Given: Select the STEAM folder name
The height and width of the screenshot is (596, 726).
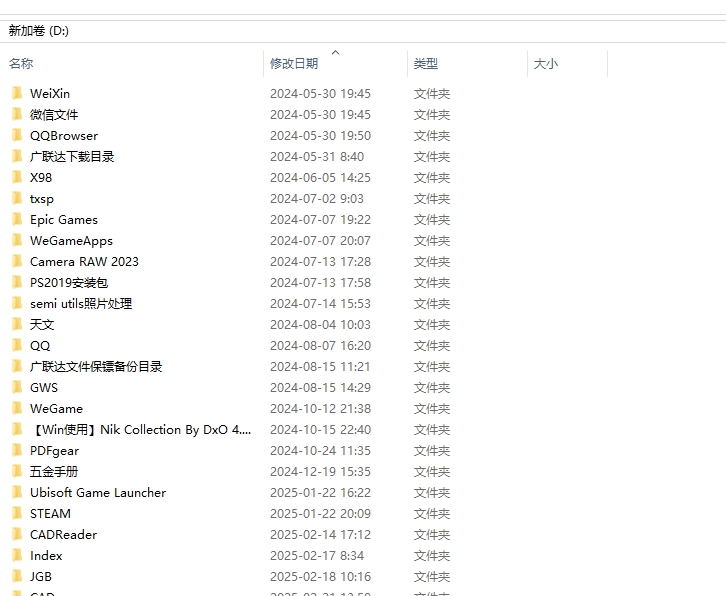Looking at the screenshot, I should pyautogui.click(x=50, y=514).
